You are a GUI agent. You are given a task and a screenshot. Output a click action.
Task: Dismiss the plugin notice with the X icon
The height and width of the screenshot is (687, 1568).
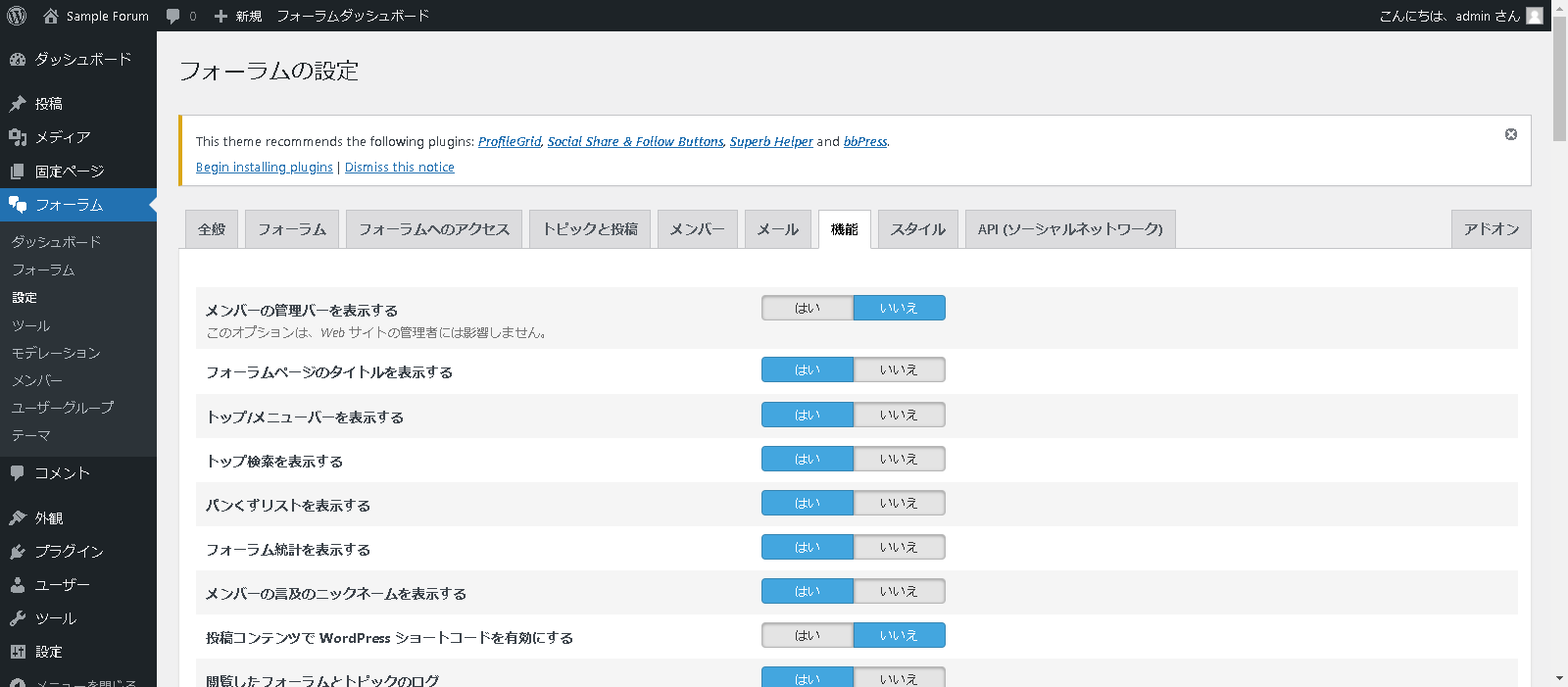pos(1511,134)
